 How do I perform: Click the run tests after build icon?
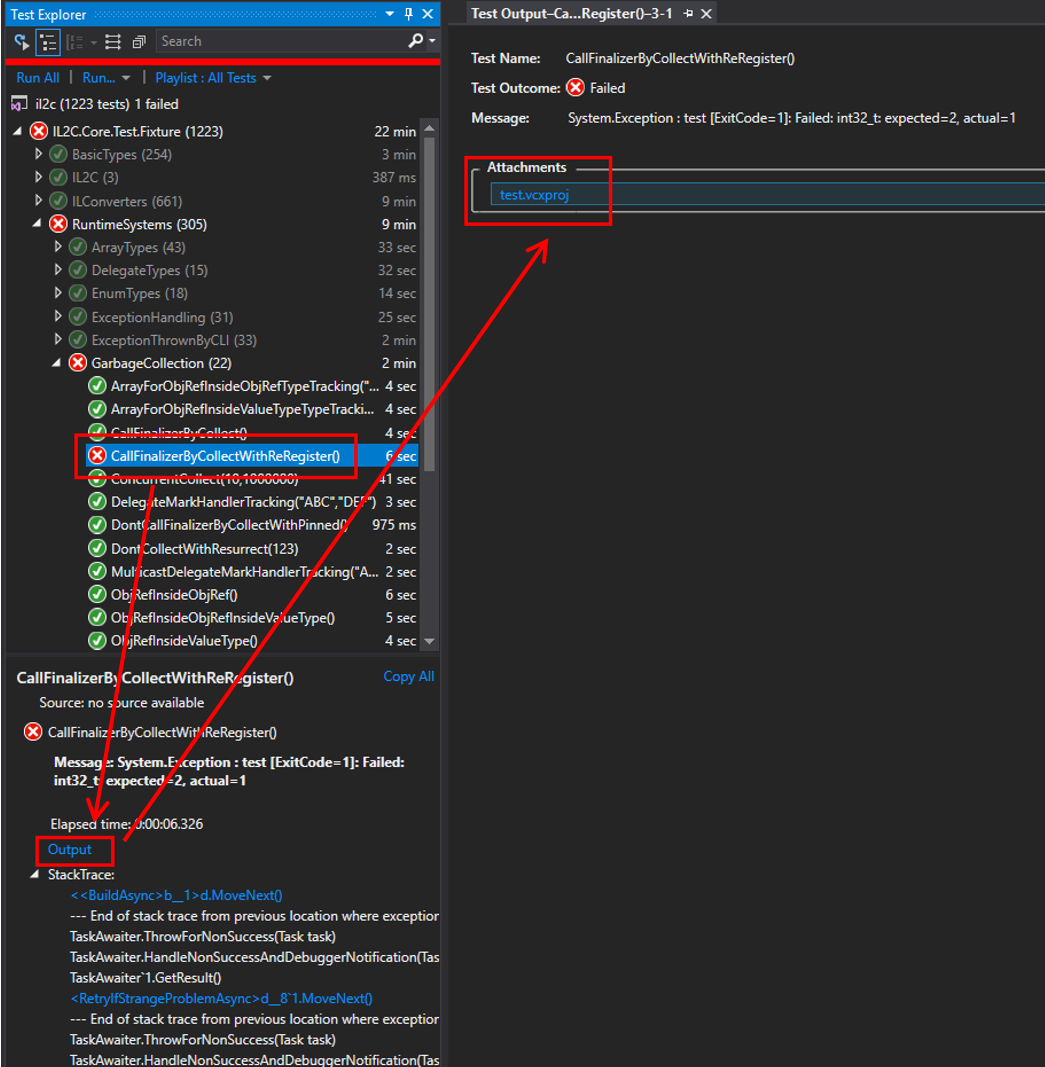[x=21, y=41]
